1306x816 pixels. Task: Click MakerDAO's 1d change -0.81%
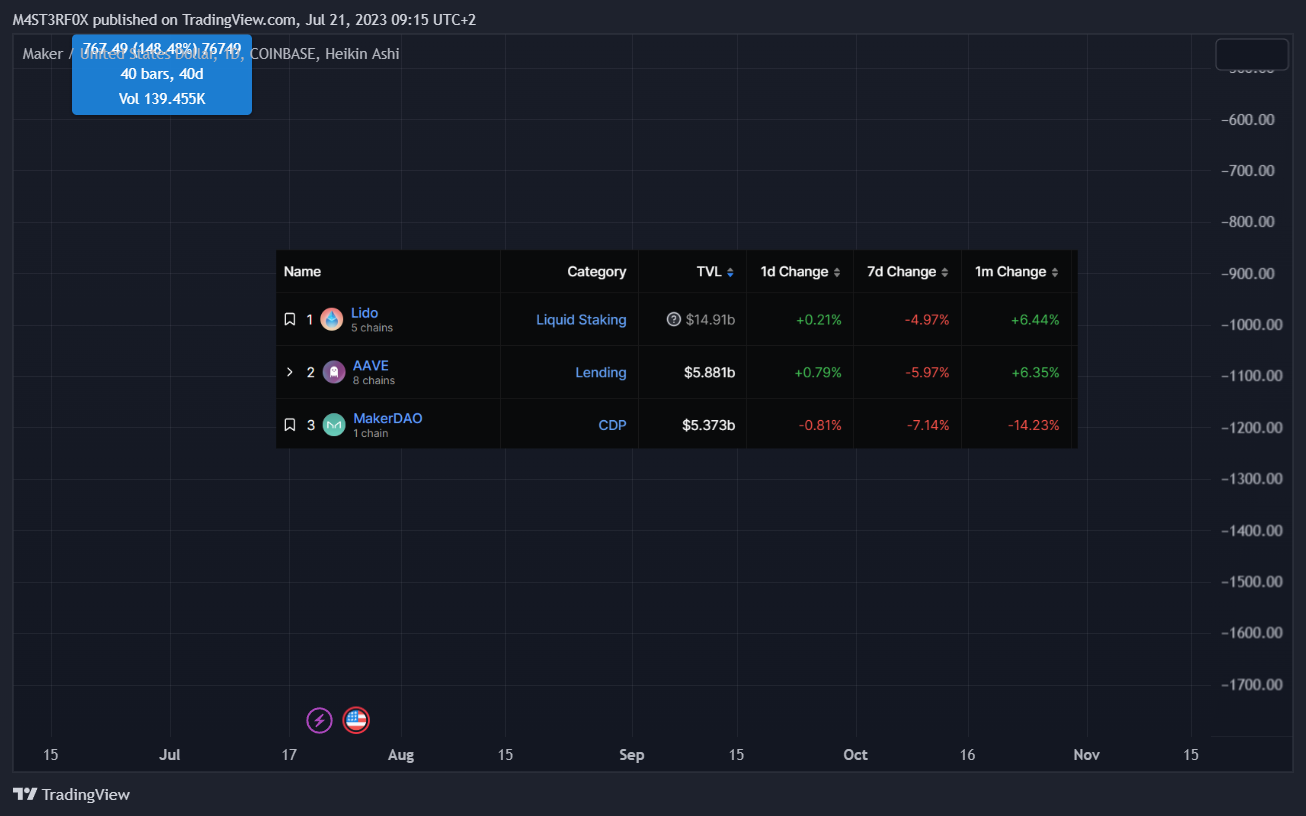[820, 425]
